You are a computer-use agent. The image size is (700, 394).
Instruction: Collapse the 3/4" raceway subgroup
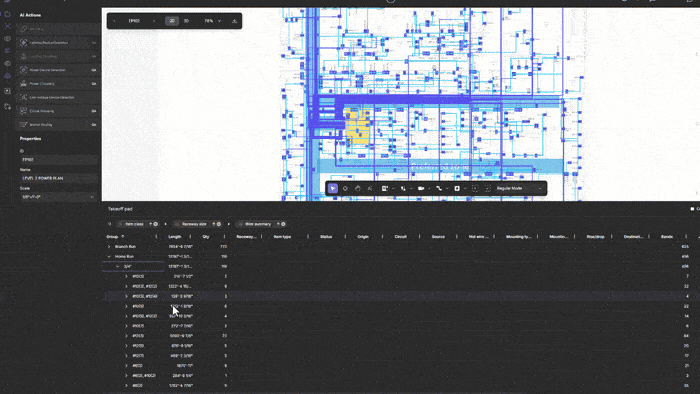click(x=118, y=266)
